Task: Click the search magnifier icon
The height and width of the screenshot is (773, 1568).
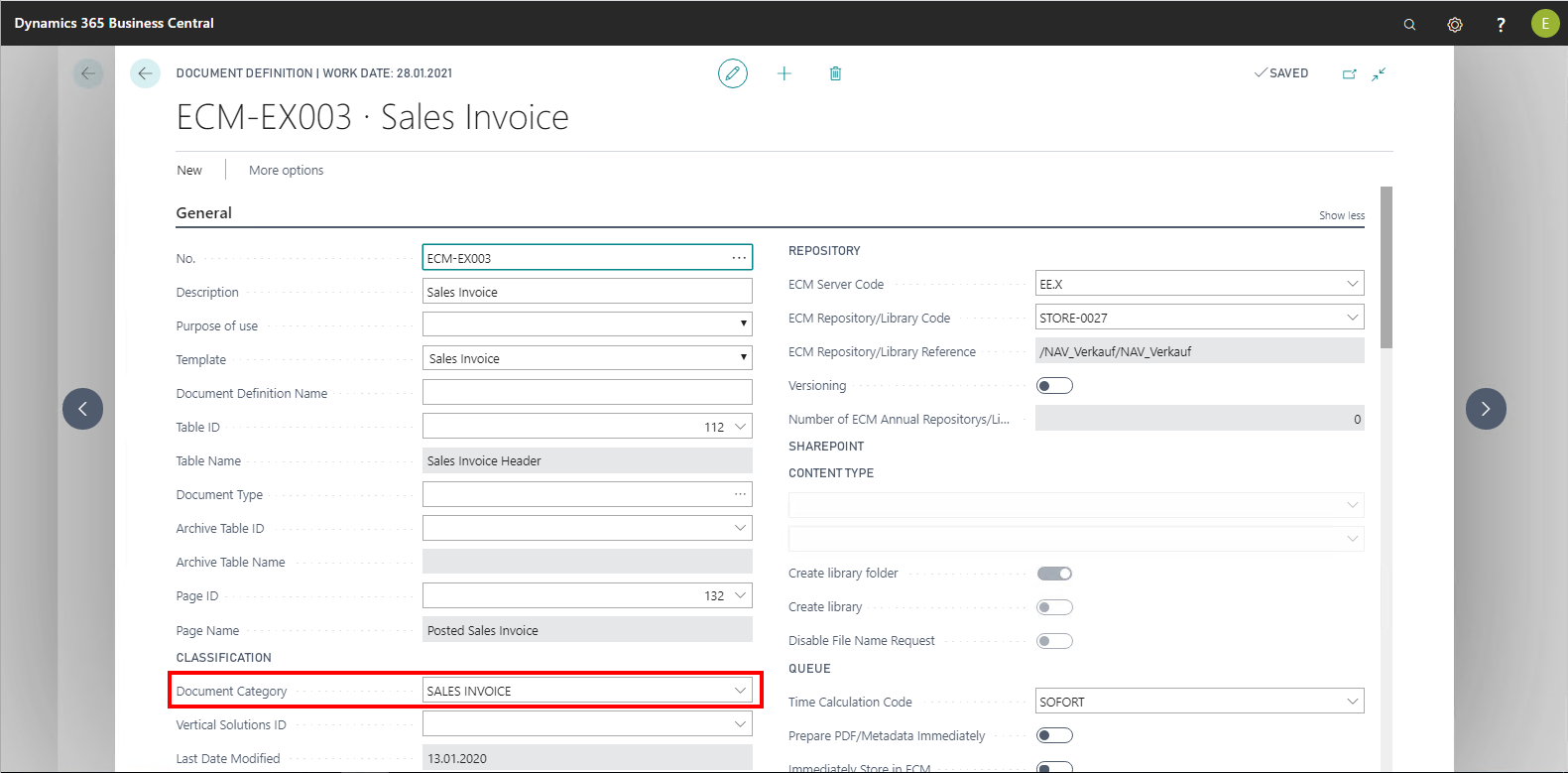Action: point(1409,25)
